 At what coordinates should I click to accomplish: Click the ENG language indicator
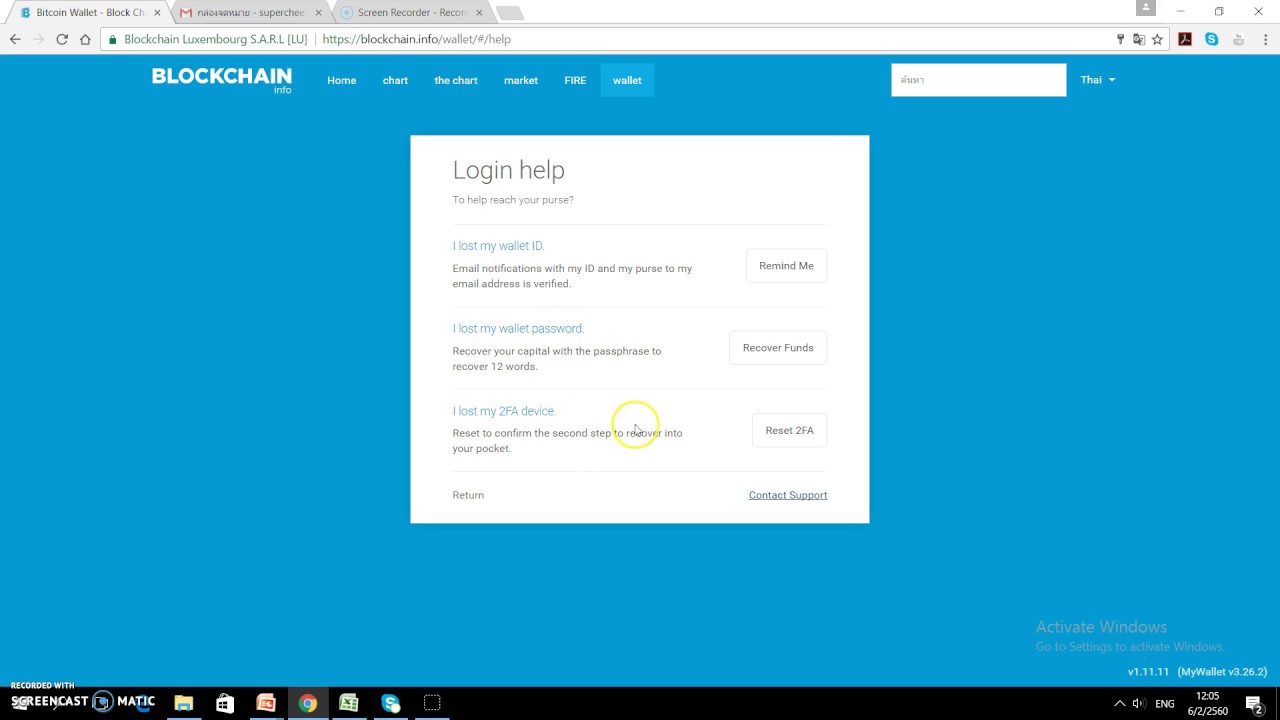pos(1165,704)
